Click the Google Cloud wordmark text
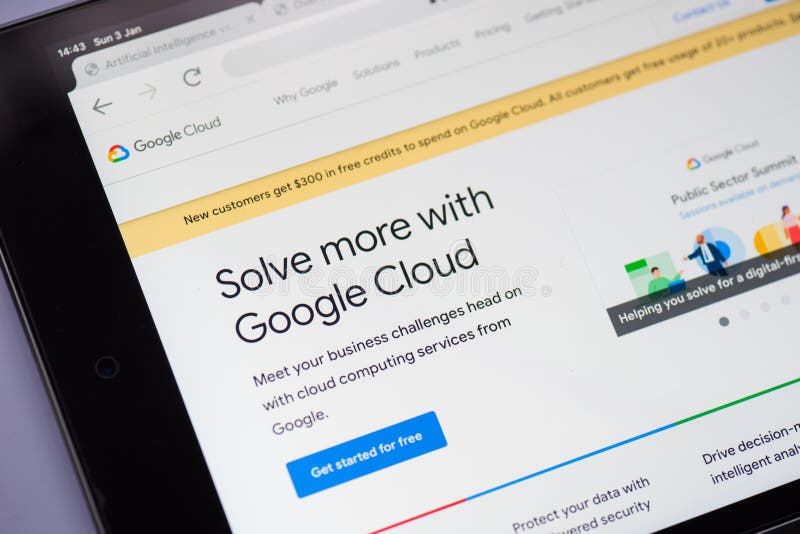 click(x=177, y=134)
